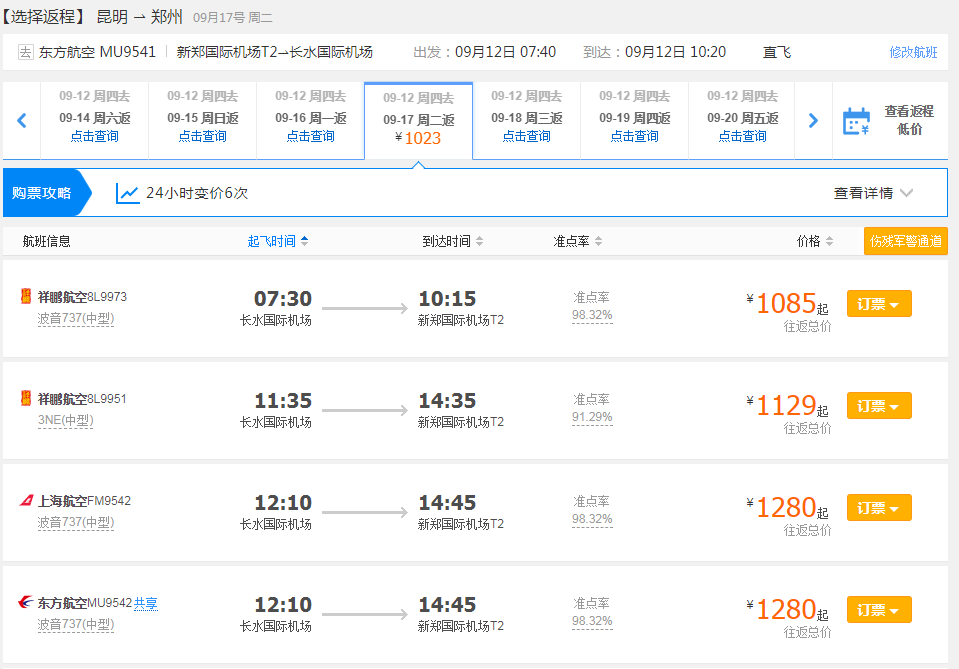959x669 pixels.
Task: Click the price trend chart icon
Action: pos(127,193)
